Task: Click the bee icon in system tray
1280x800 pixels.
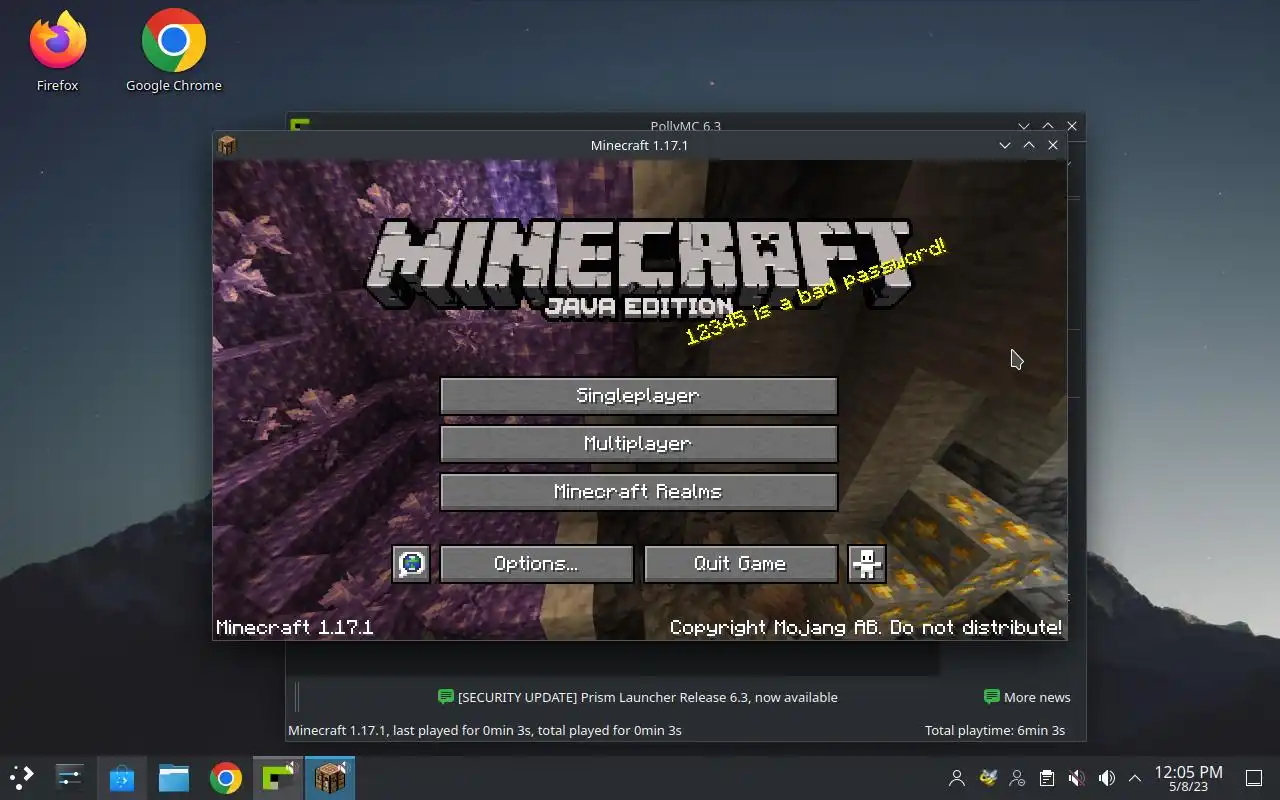Action: [987, 777]
